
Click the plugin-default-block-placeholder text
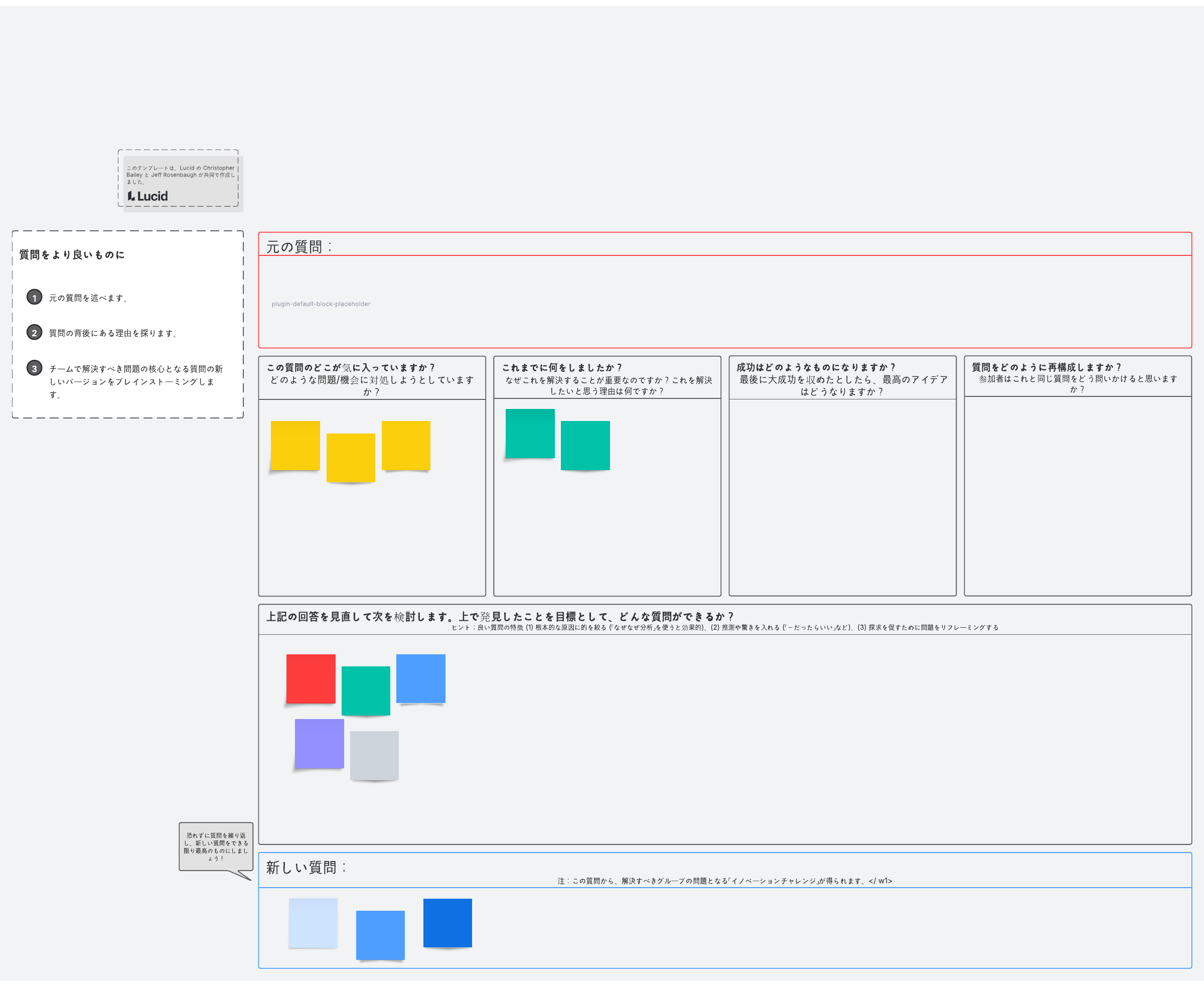click(x=321, y=304)
